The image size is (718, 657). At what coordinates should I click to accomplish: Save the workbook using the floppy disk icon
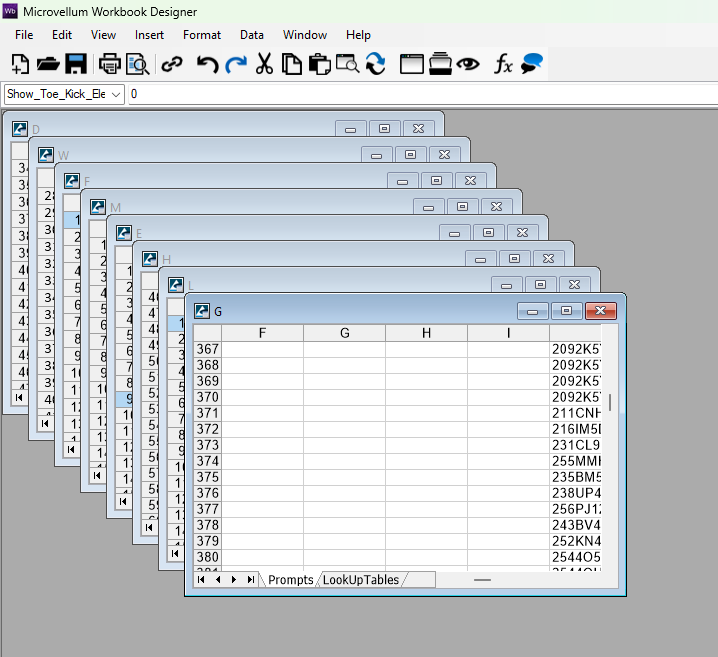click(75, 64)
